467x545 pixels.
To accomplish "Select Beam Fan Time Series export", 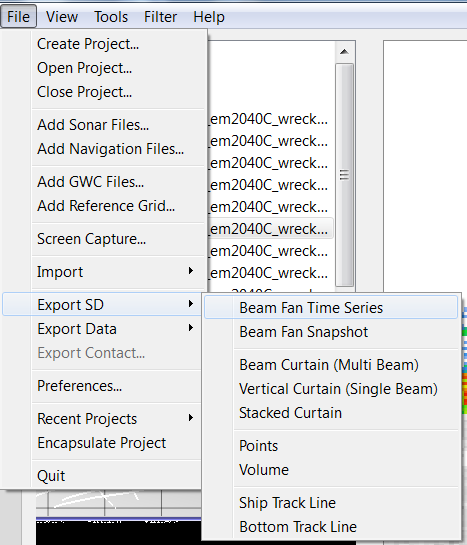I will point(331,308).
